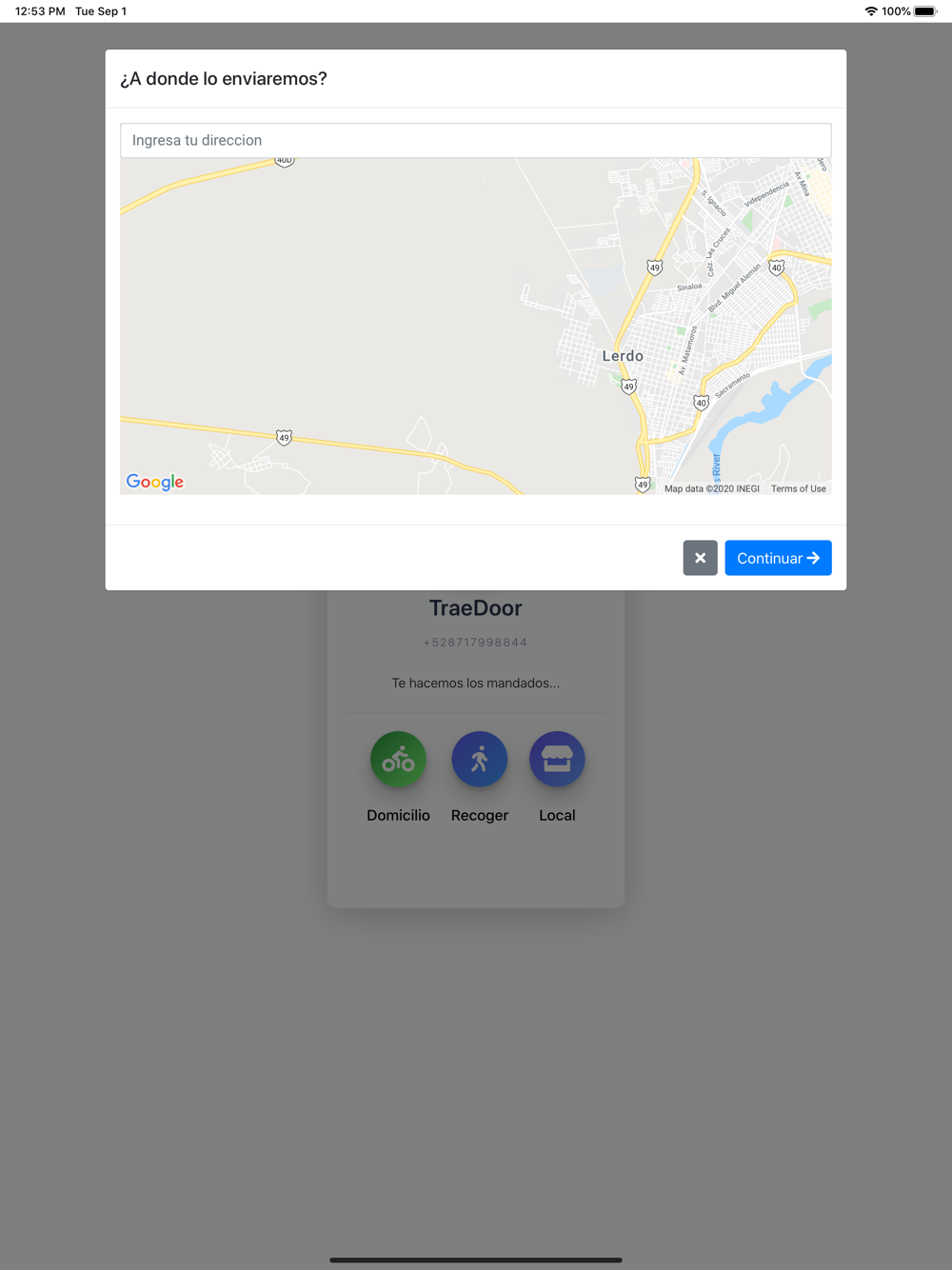Click the Continuar button
952x1270 pixels.
[x=778, y=558]
